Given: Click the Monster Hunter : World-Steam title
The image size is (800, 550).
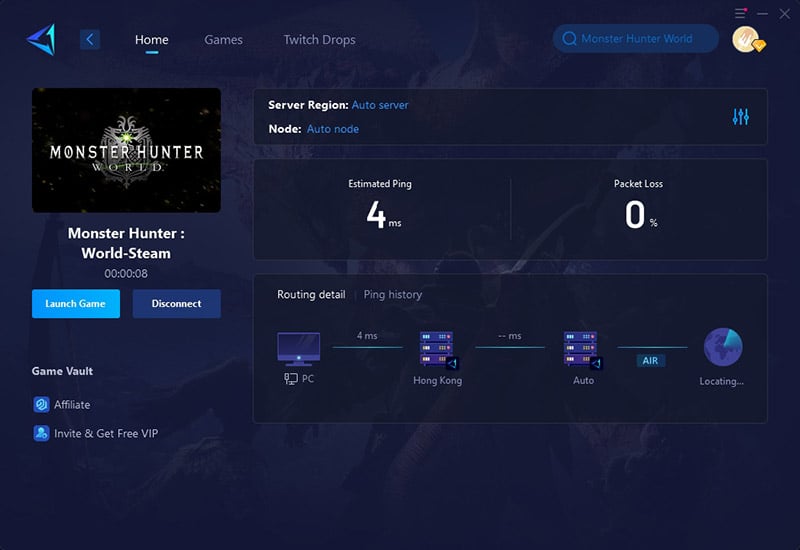Looking at the screenshot, I should point(126,243).
